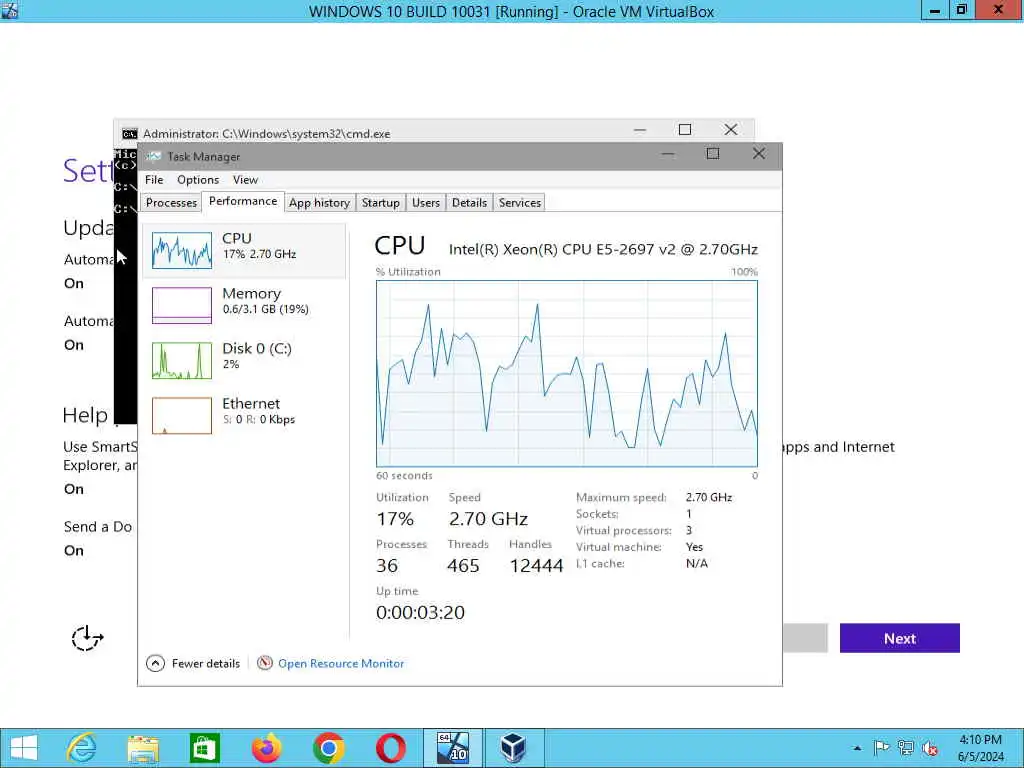Click the Up time 0:00:03:20 value
1024x768 pixels.
click(420, 613)
